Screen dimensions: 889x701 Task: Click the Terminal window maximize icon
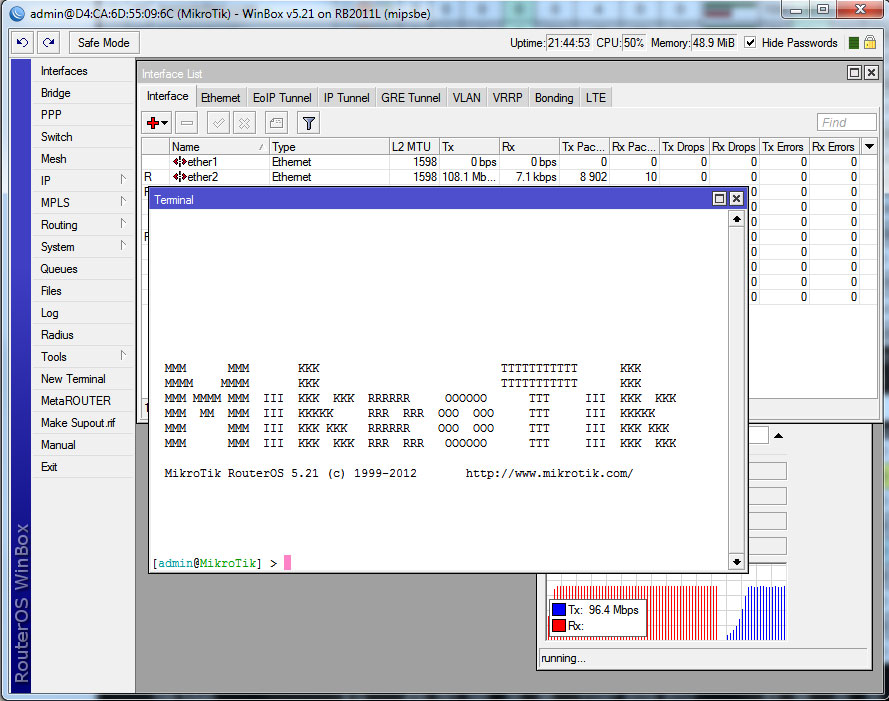pos(718,199)
